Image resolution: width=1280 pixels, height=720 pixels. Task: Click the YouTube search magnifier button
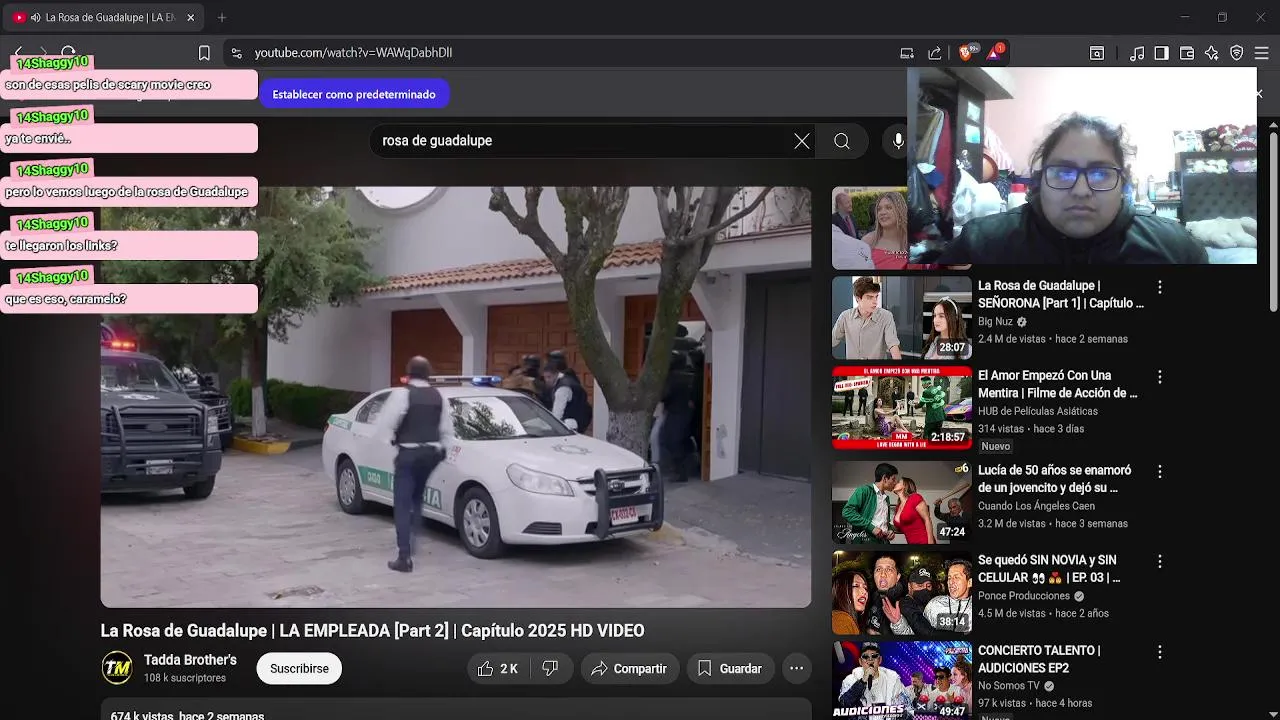pyautogui.click(x=842, y=141)
